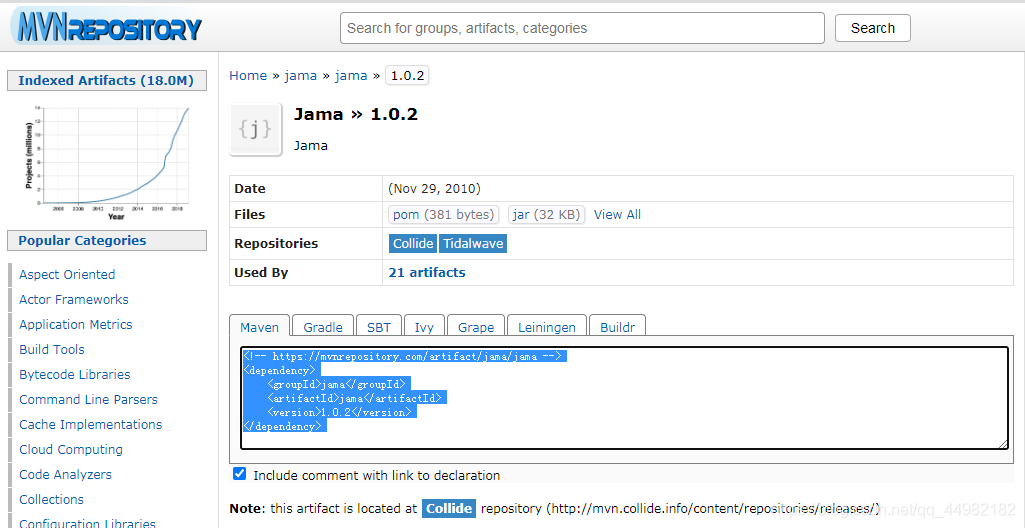Download the pom (381 bytes) file

(x=443, y=214)
